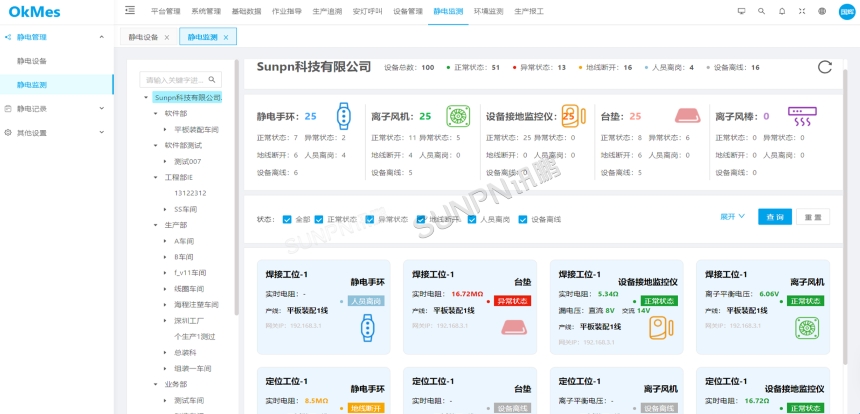
Task: Expand the 其他设置 sidebar group
Action: point(101,132)
